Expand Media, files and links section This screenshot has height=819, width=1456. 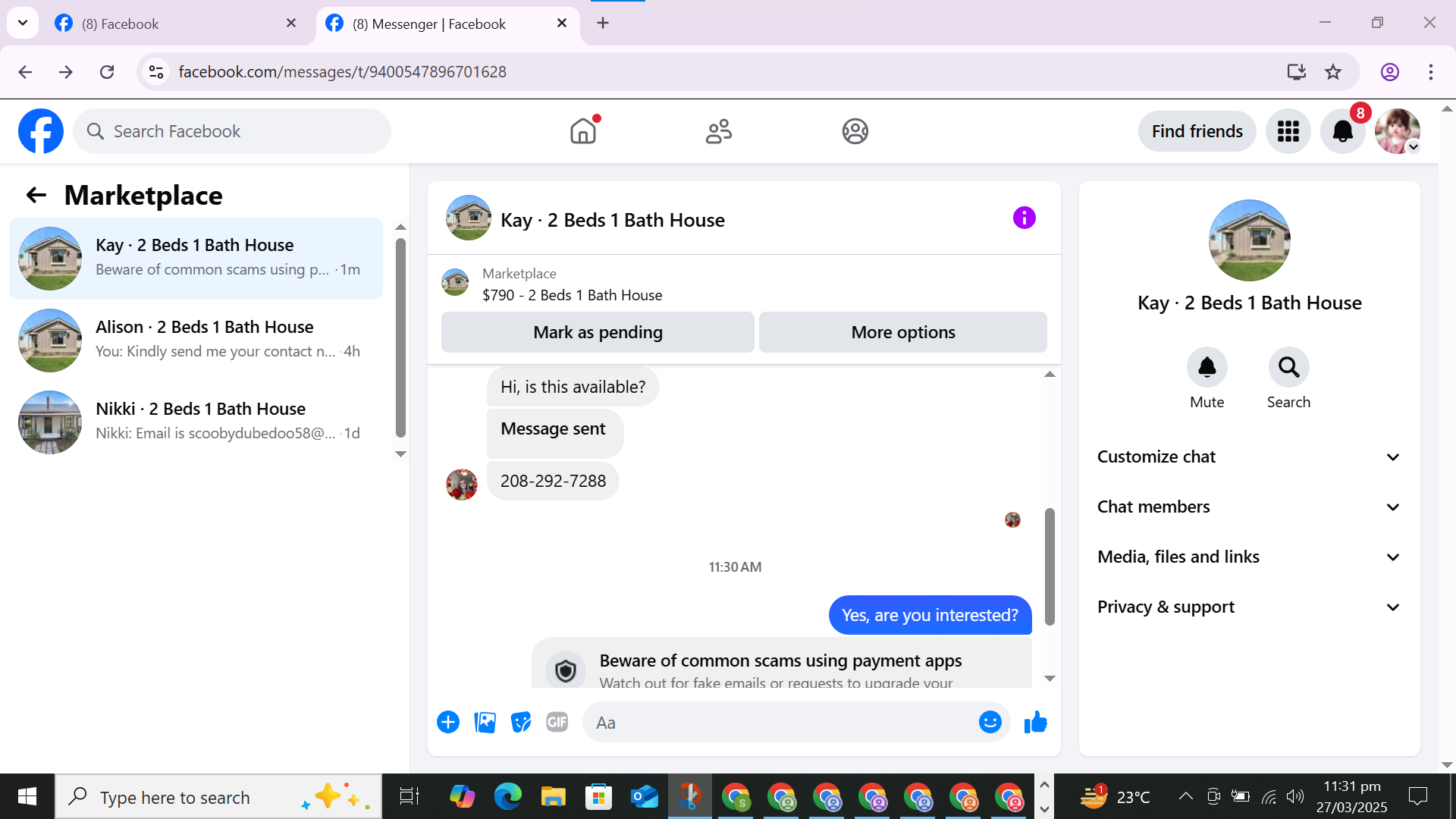point(1249,557)
